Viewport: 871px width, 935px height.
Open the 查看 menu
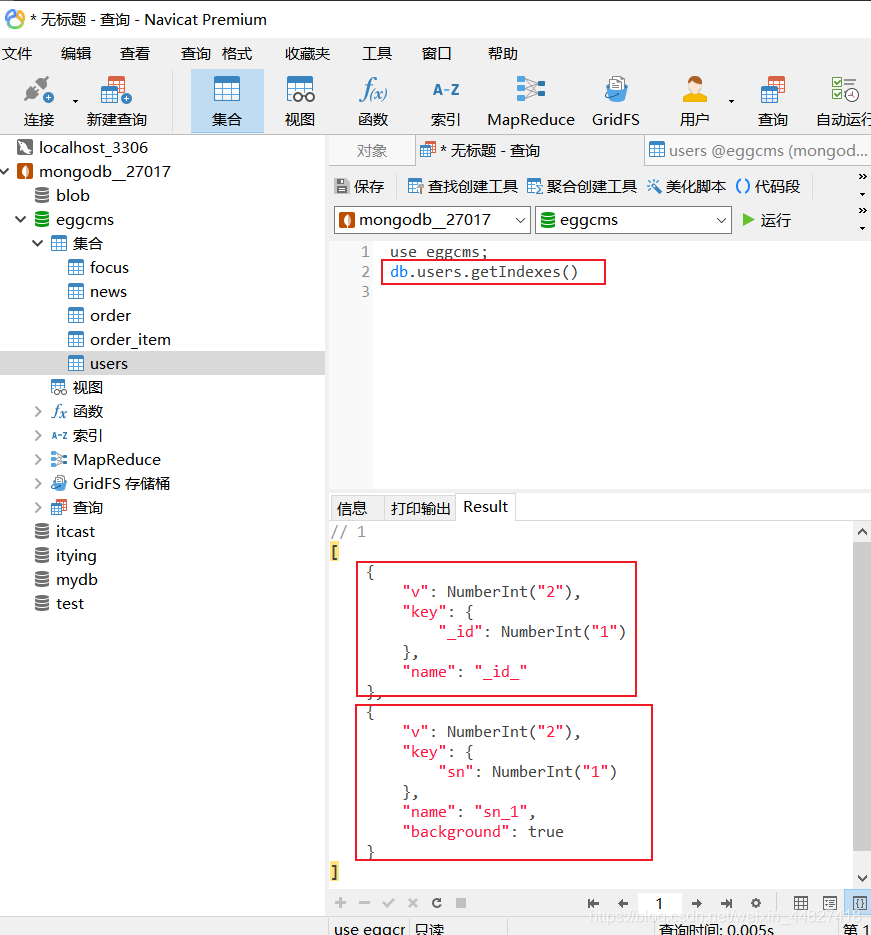(x=135, y=54)
